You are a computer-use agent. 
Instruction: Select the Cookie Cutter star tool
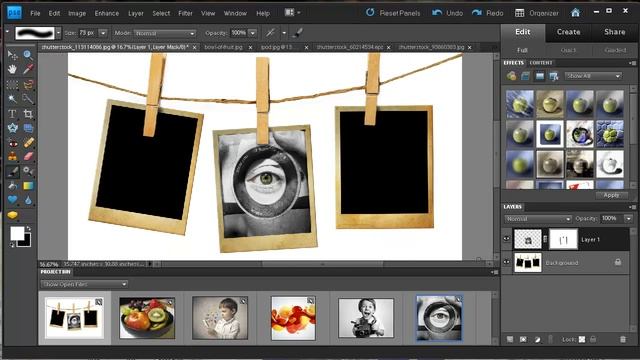tap(12, 128)
